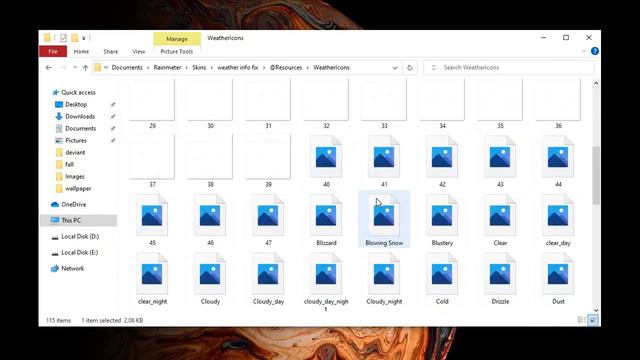Select image file named 47
Screen dimensions: 640x360
click(x=268, y=220)
